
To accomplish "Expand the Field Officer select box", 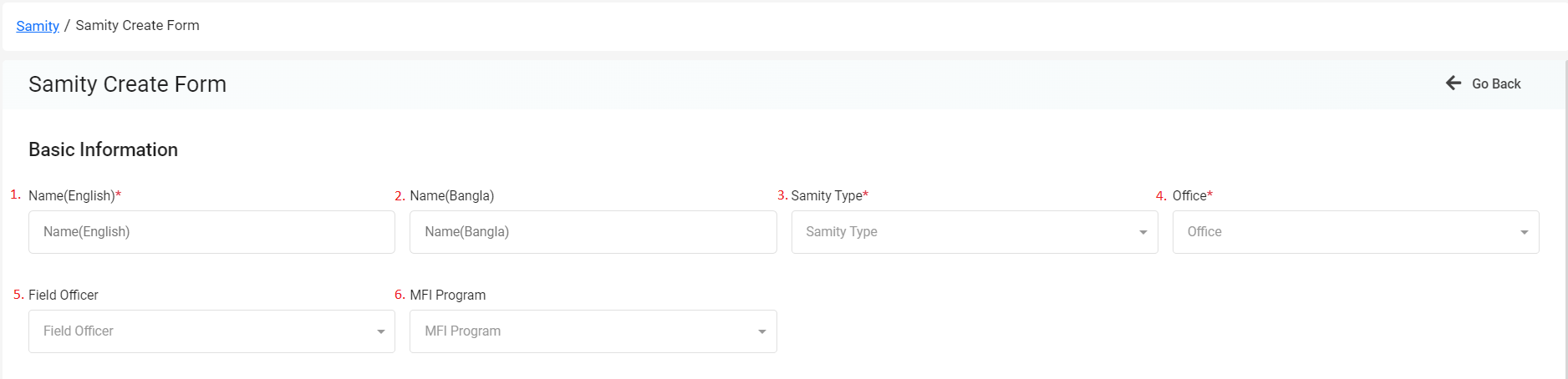I will [x=211, y=331].
